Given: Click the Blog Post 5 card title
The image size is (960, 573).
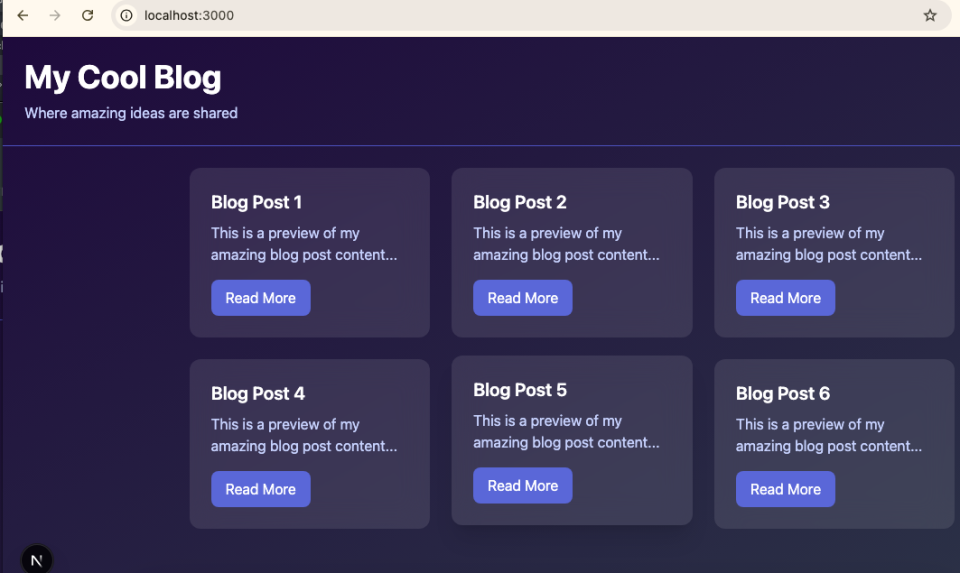Looking at the screenshot, I should (519, 390).
